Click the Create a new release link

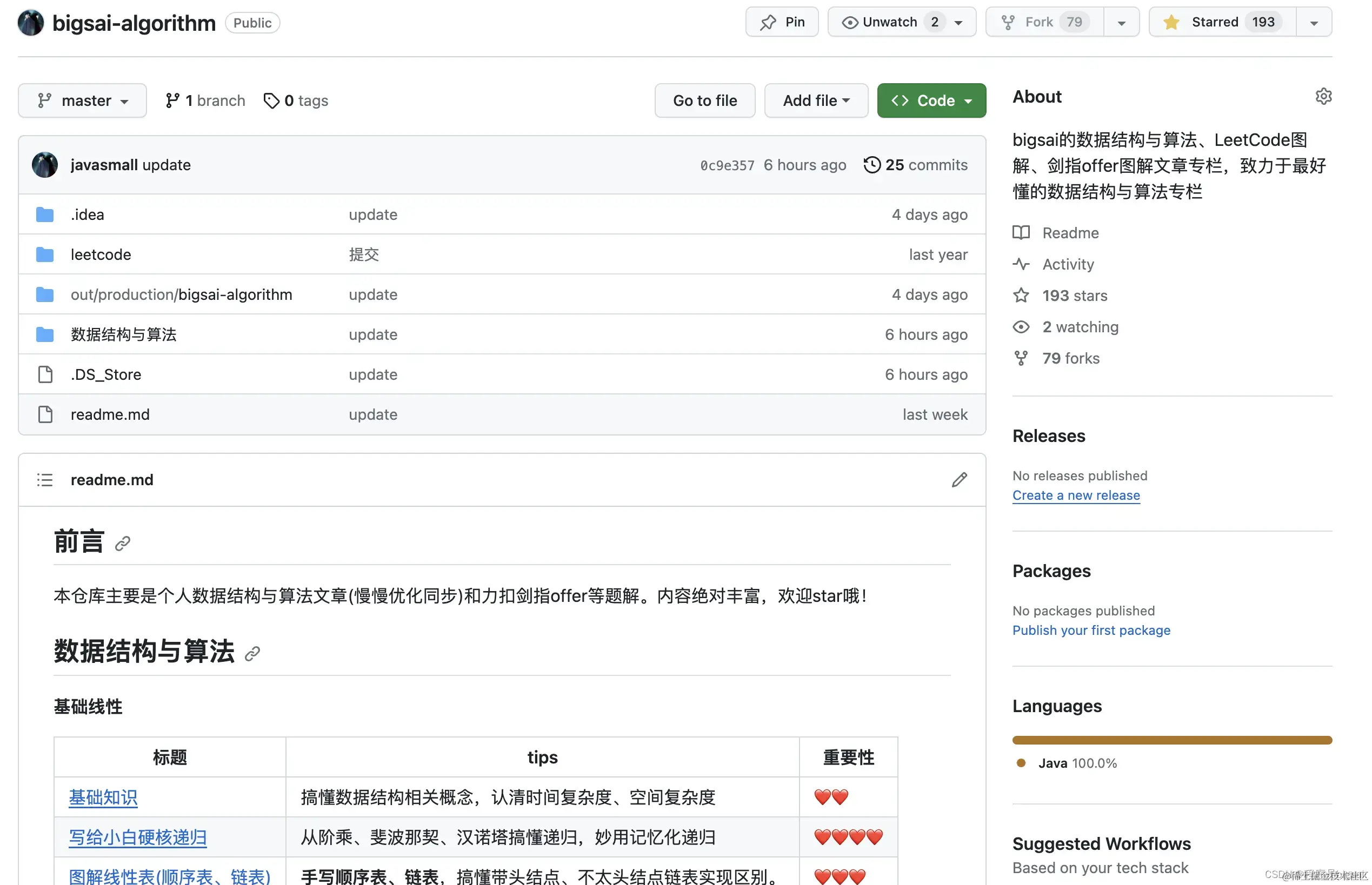pos(1075,495)
